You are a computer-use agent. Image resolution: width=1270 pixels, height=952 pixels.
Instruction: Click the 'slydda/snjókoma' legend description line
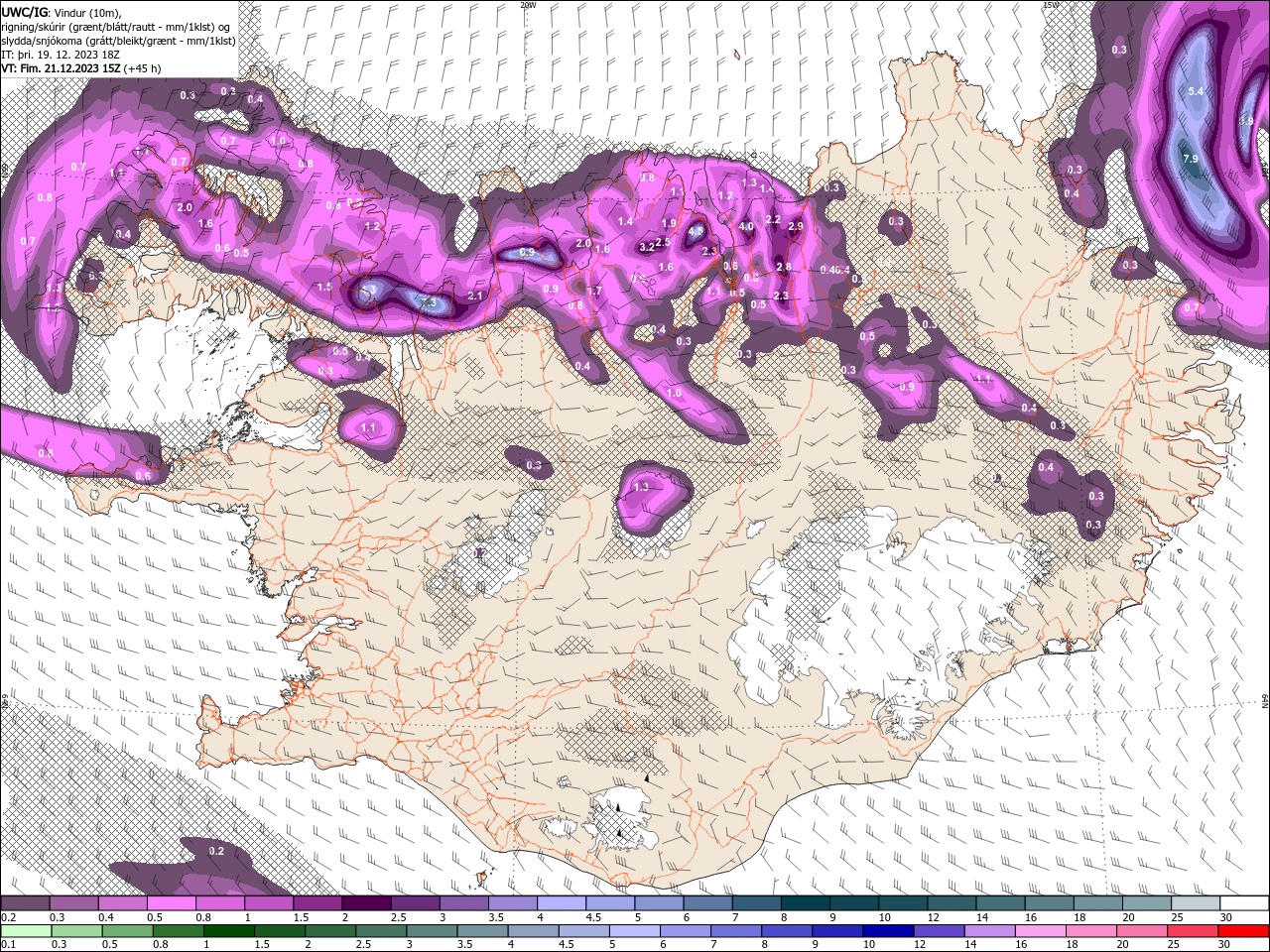coord(119,40)
